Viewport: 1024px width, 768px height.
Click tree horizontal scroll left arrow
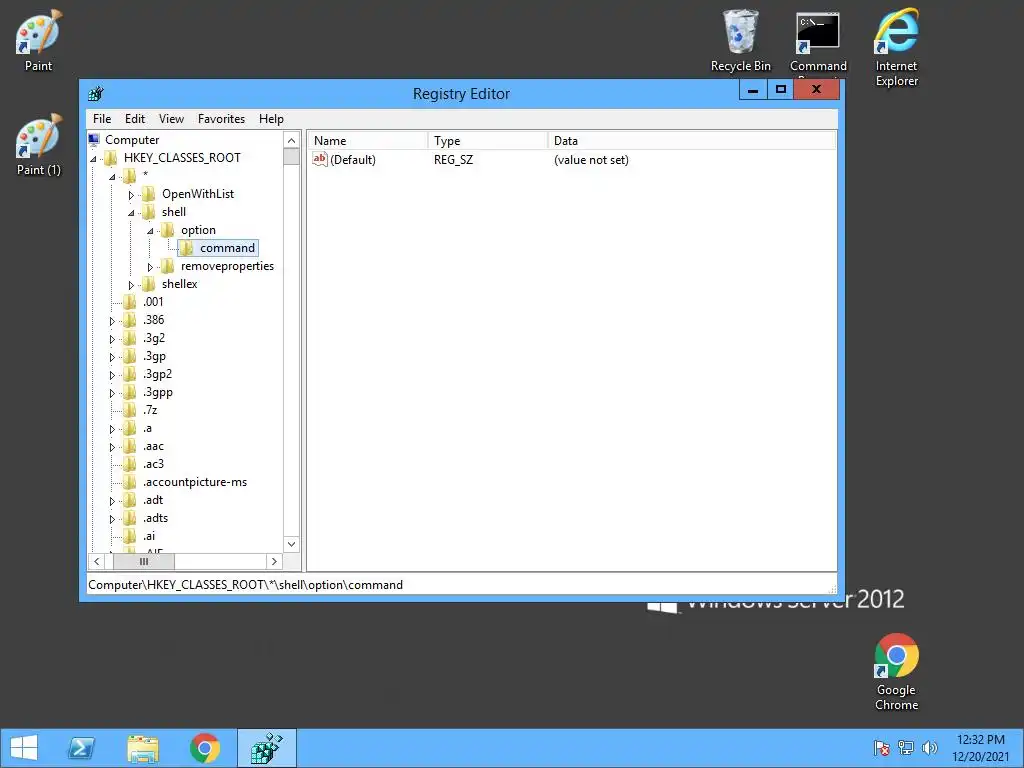point(97,561)
